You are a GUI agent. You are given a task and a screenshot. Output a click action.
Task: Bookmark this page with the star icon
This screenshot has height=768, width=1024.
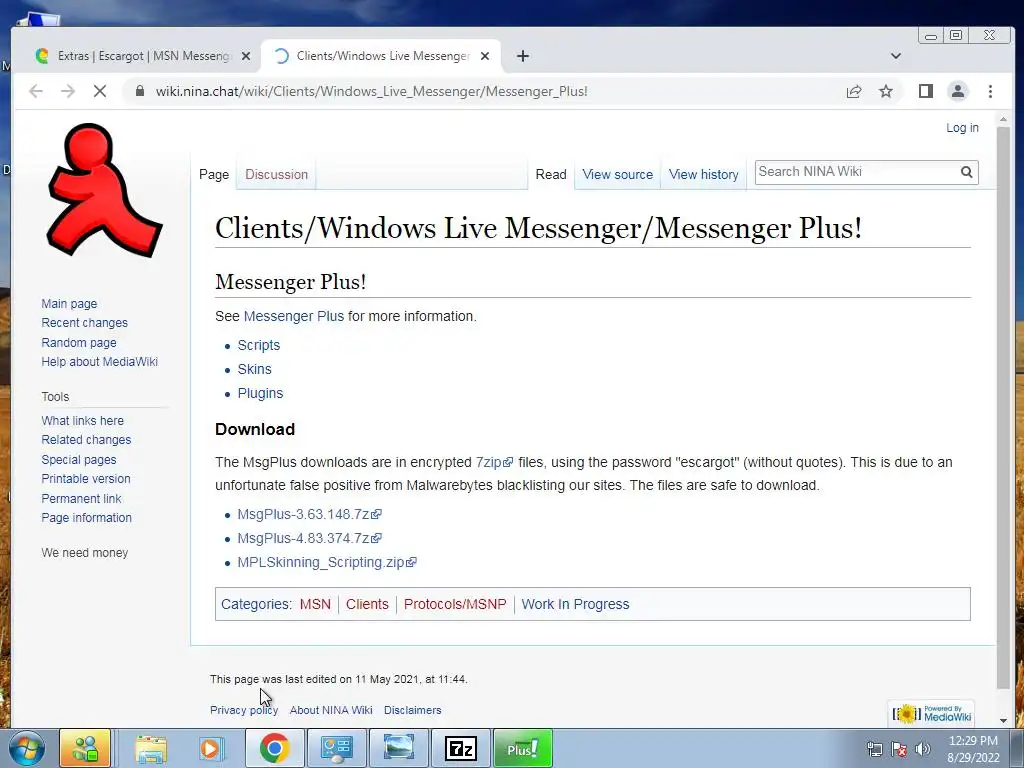pyautogui.click(x=886, y=91)
